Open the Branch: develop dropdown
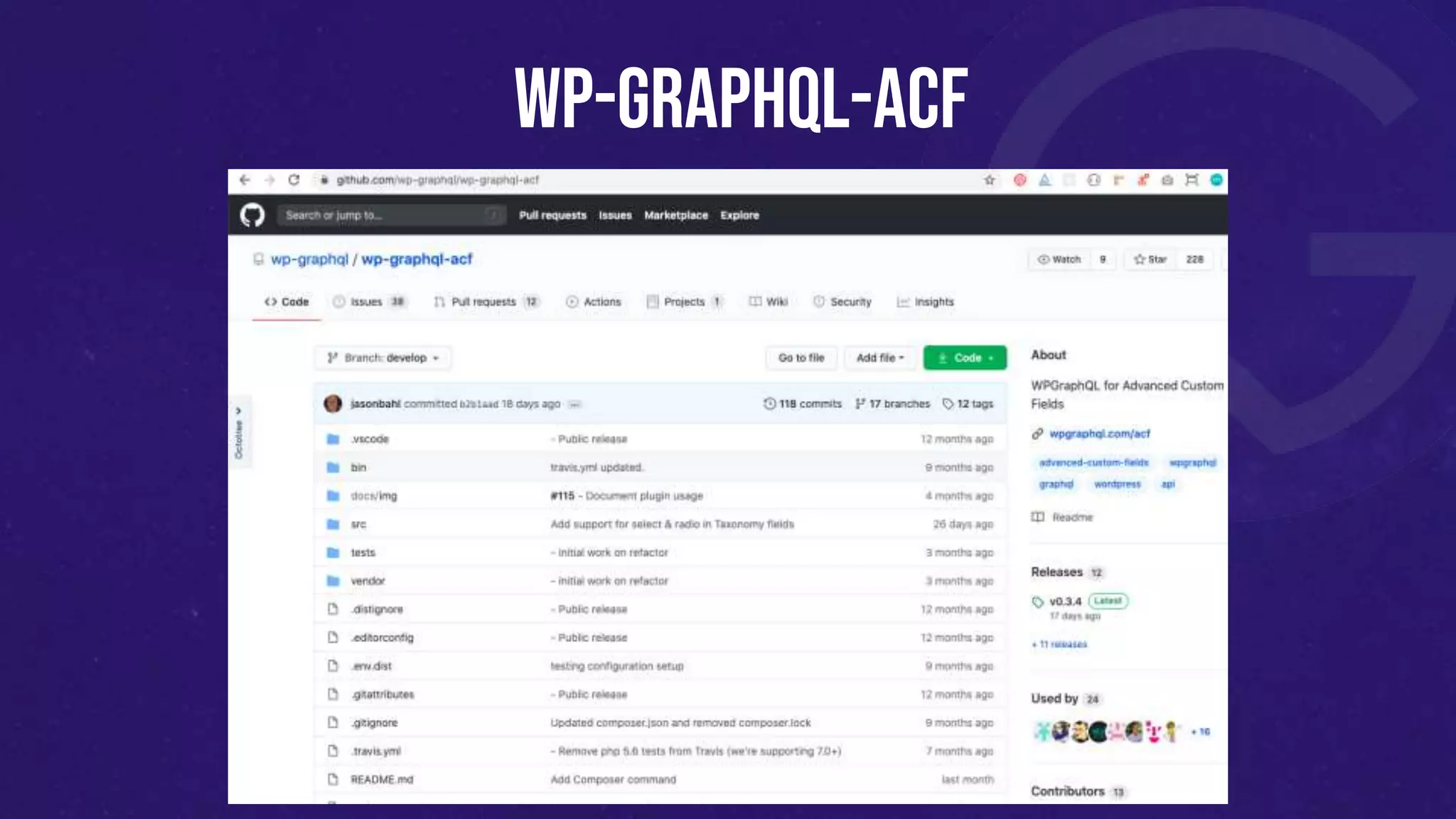 (x=382, y=358)
